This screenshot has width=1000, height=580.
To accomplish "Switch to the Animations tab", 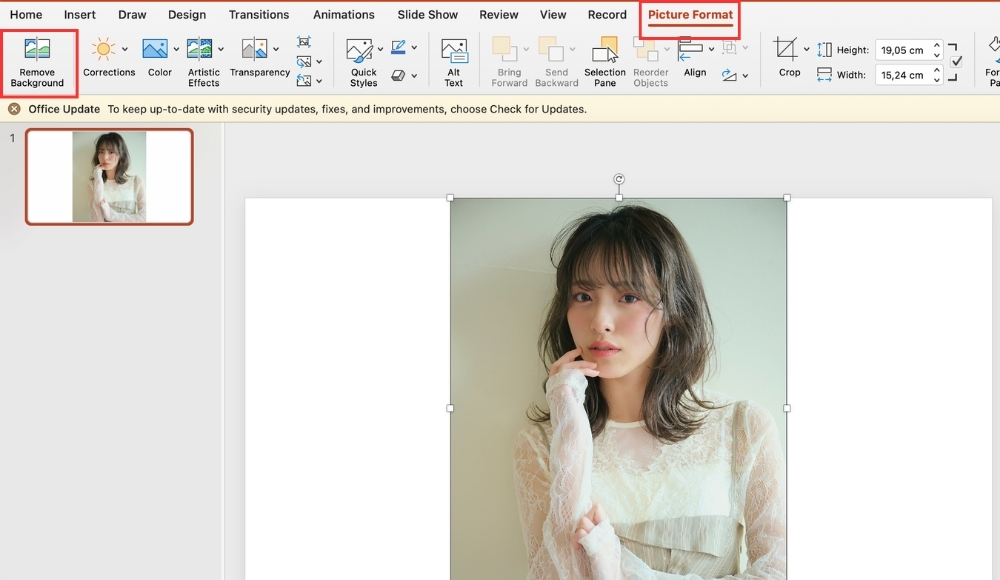I will coord(344,14).
